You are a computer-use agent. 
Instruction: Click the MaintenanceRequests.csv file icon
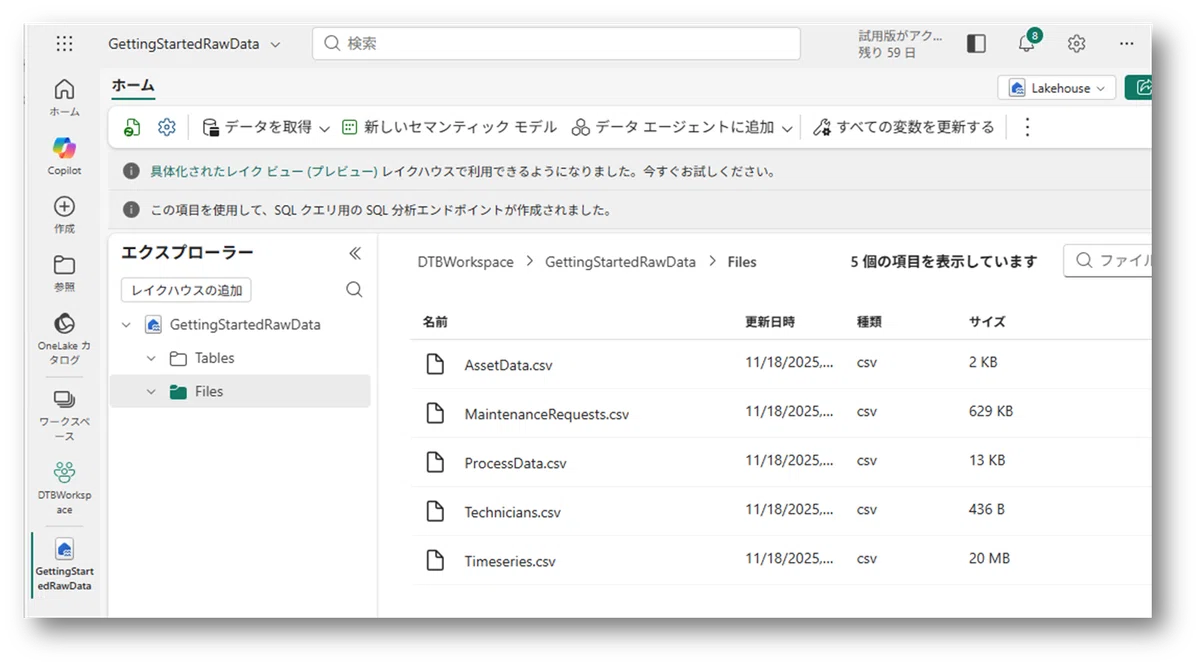435,413
